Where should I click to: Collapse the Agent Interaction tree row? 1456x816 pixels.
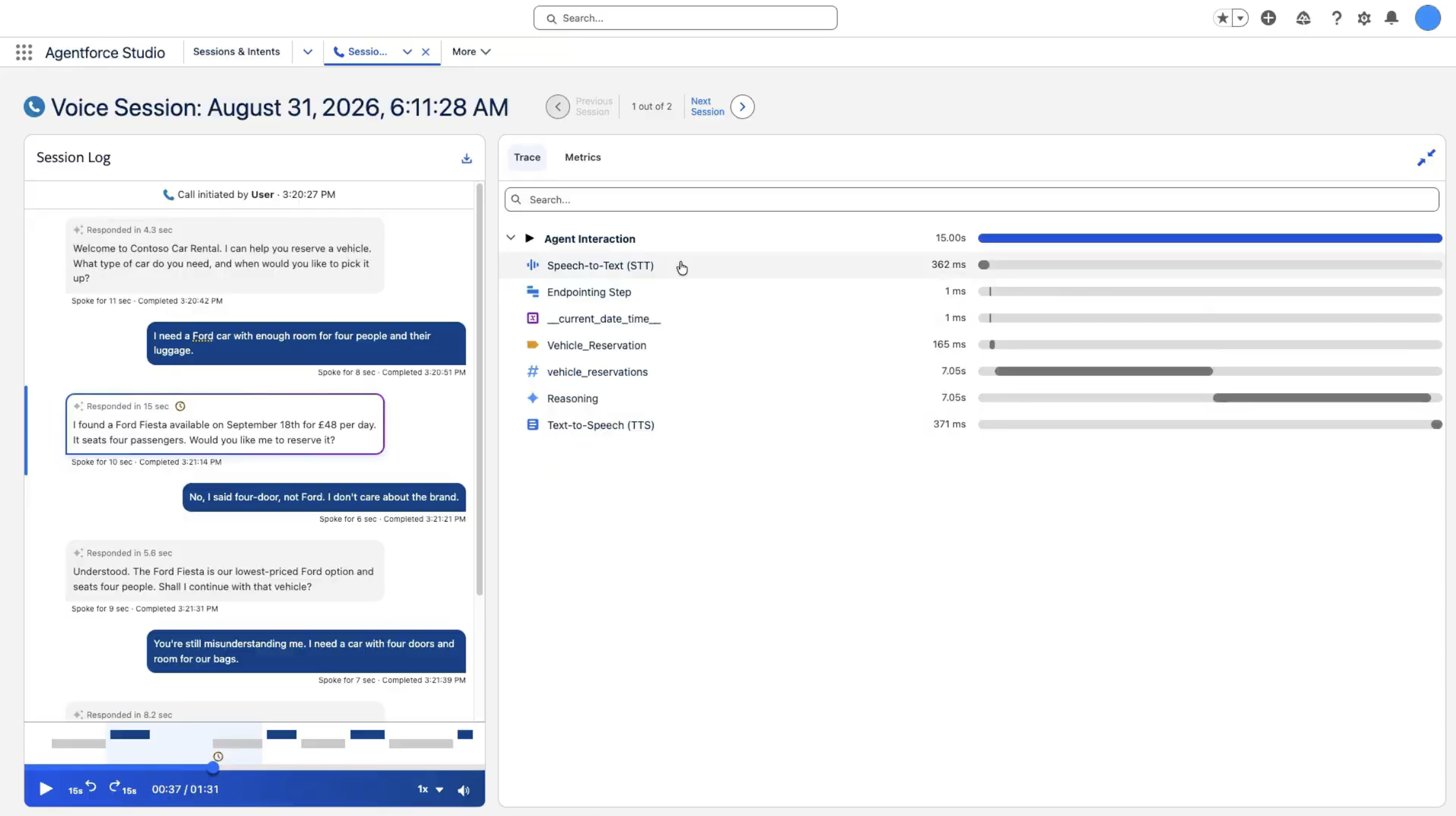(x=511, y=238)
